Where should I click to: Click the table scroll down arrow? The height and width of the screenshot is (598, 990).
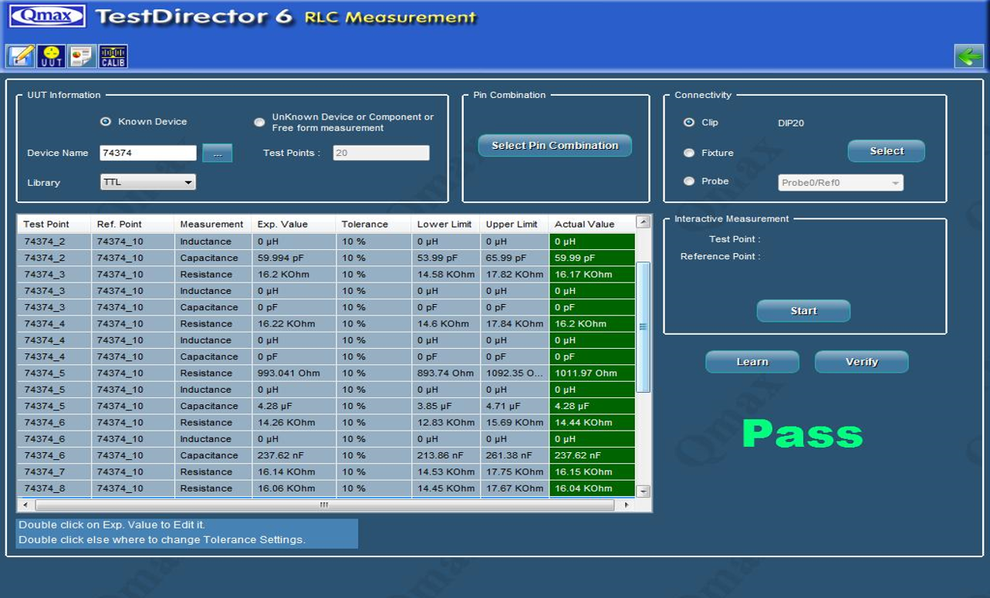point(643,491)
